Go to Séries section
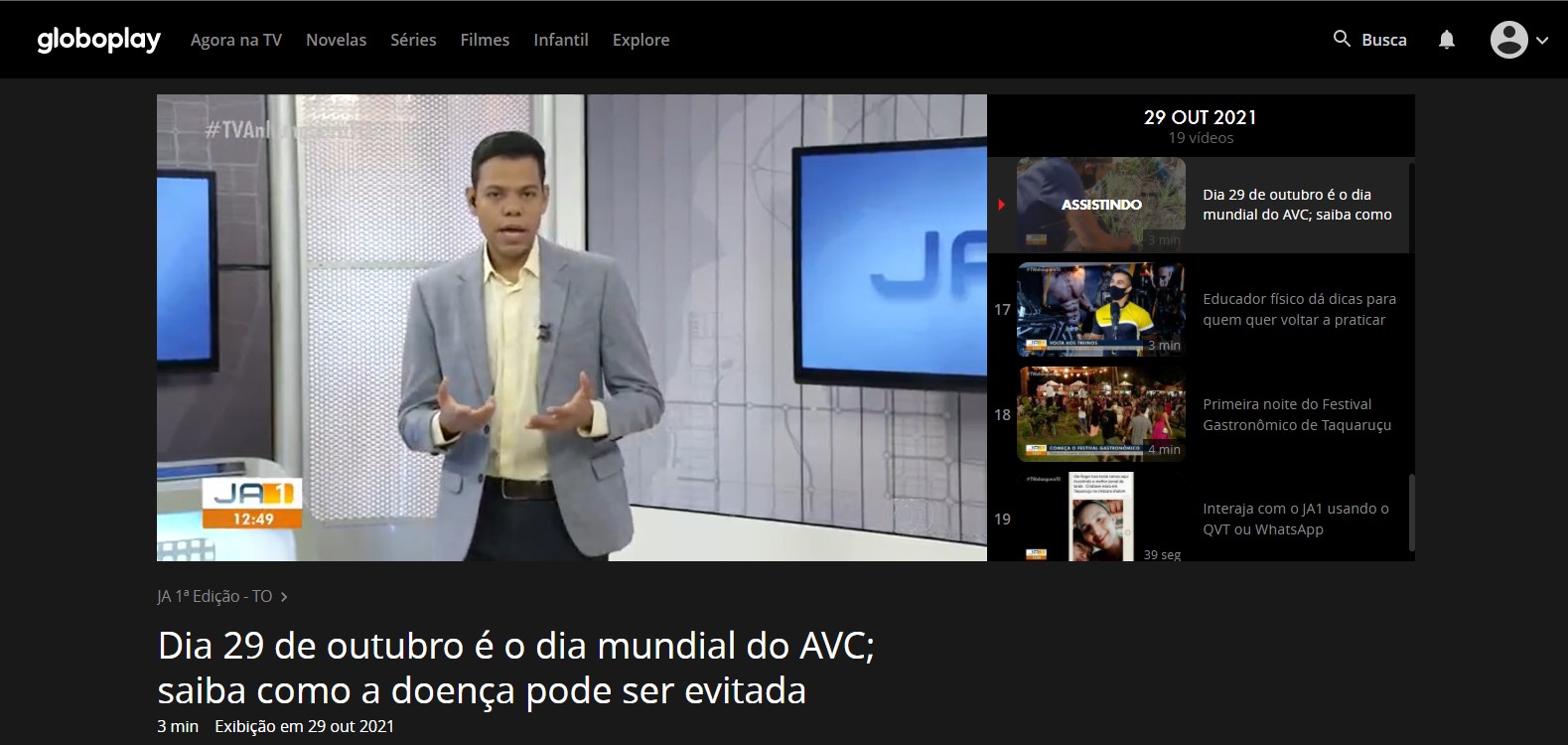 (413, 40)
